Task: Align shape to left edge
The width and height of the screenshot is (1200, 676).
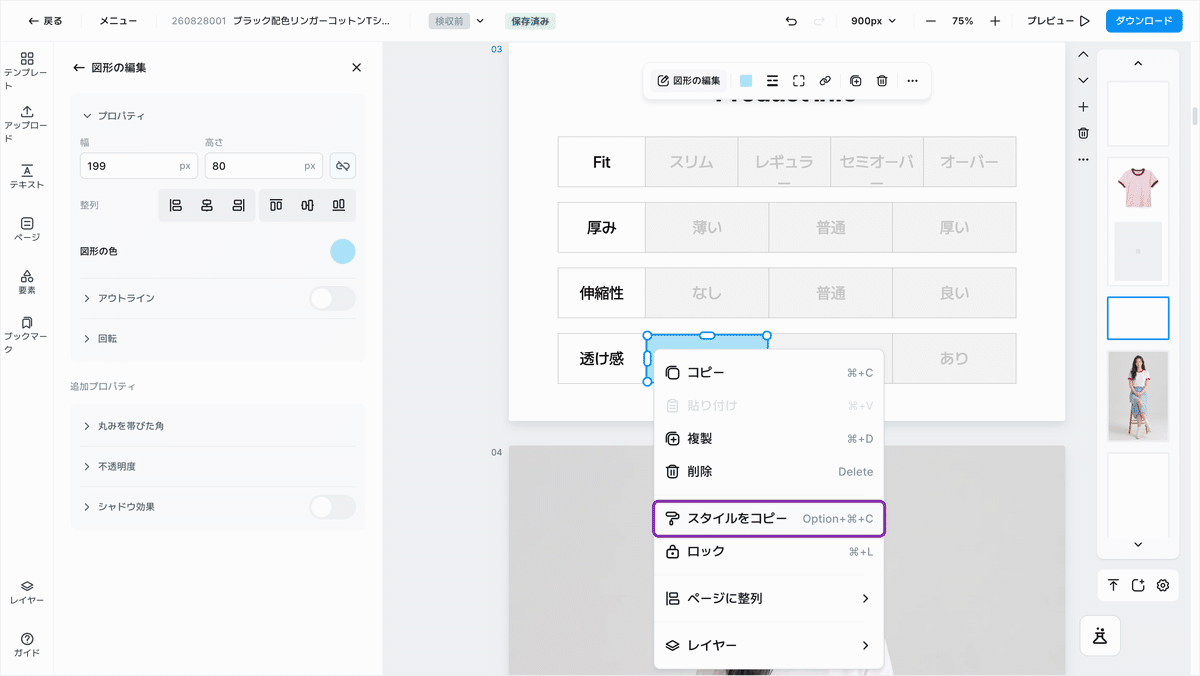Action: tap(176, 205)
